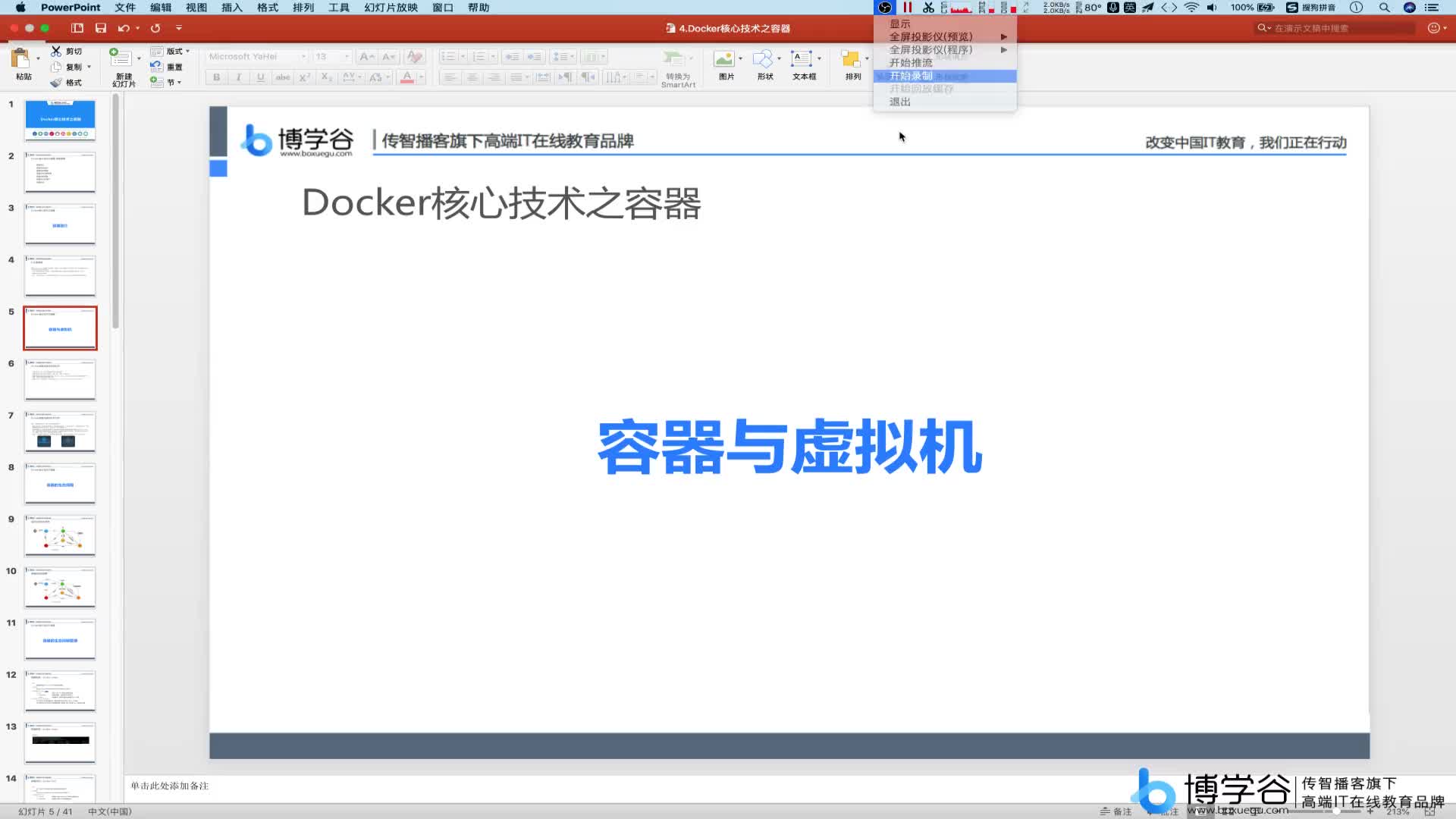
Task: Open the feedback smiley icon
Action: point(1433,28)
